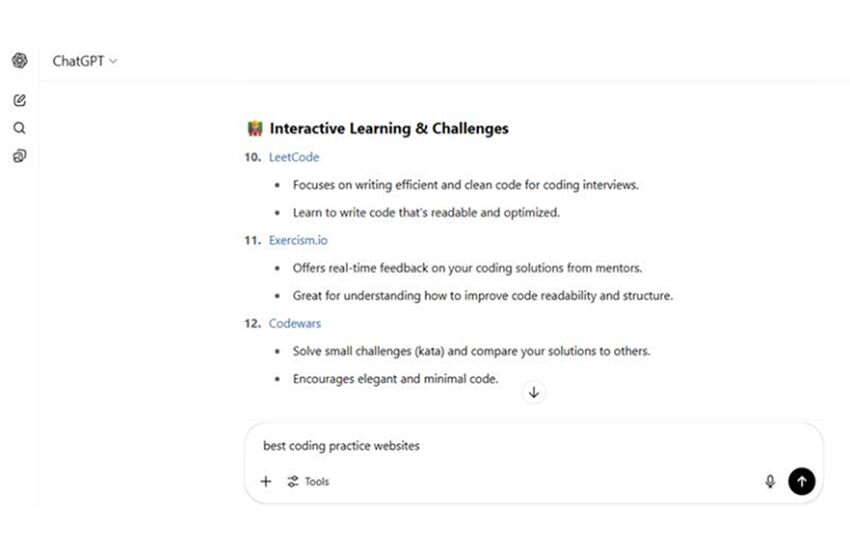
Task: Click the 'Solve small challenges (kata)' bullet text
Action: click(x=471, y=352)
